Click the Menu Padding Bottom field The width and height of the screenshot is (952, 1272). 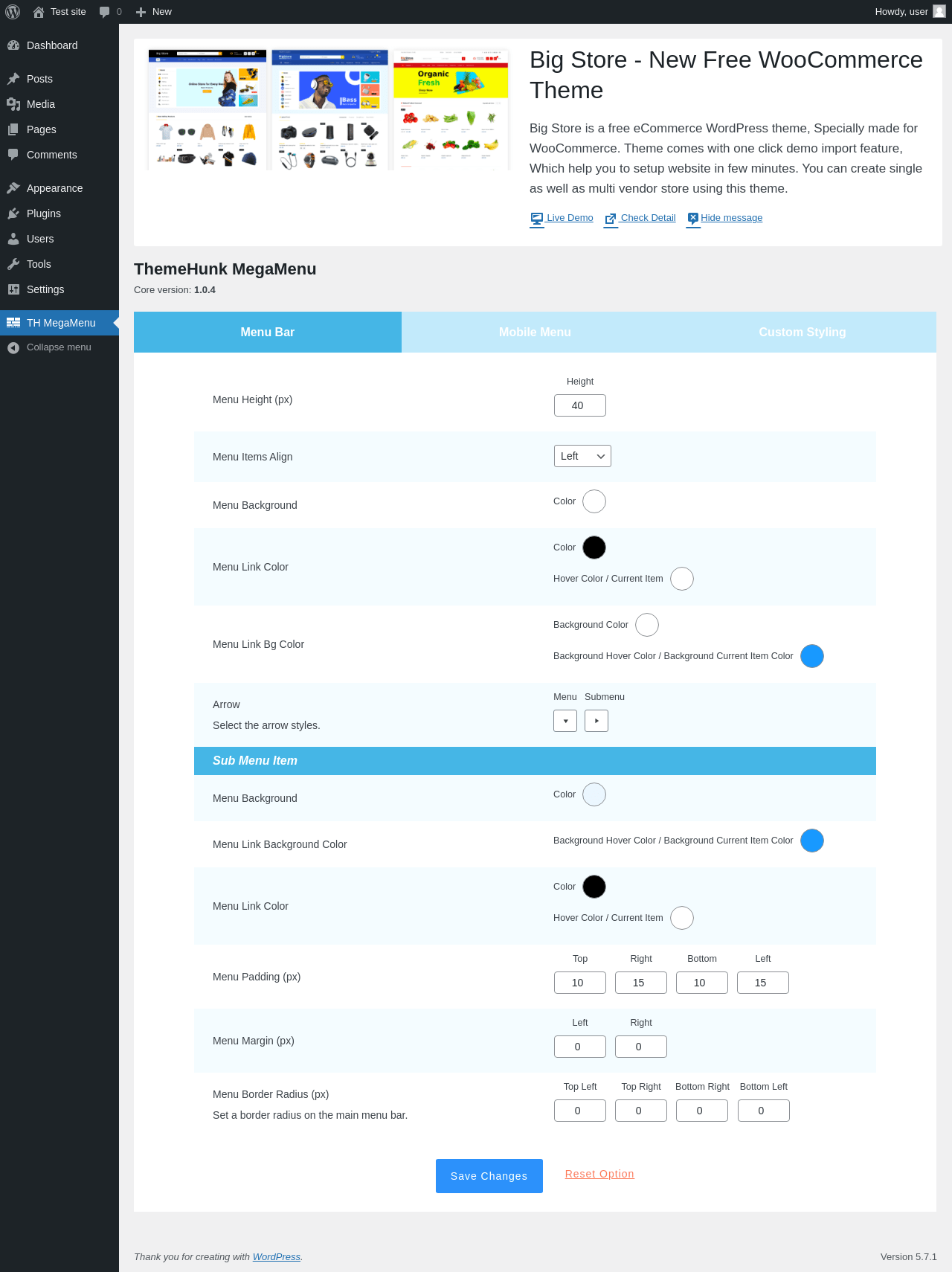702,983
